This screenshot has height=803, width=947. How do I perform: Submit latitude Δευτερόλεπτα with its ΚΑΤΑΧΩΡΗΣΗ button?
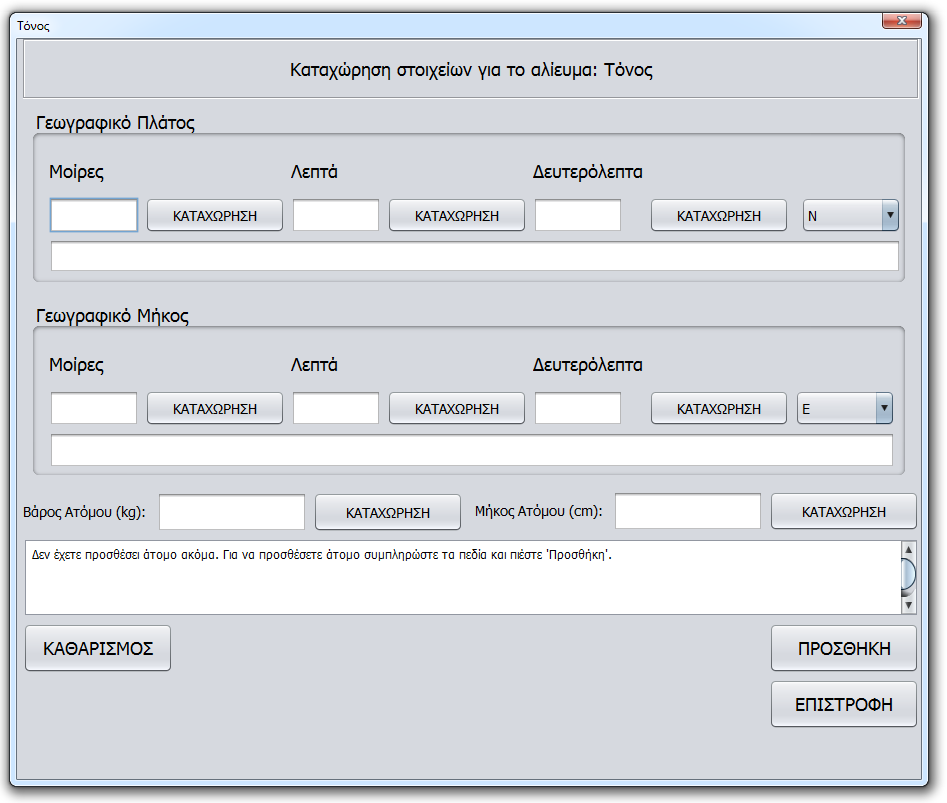(719, 216)
